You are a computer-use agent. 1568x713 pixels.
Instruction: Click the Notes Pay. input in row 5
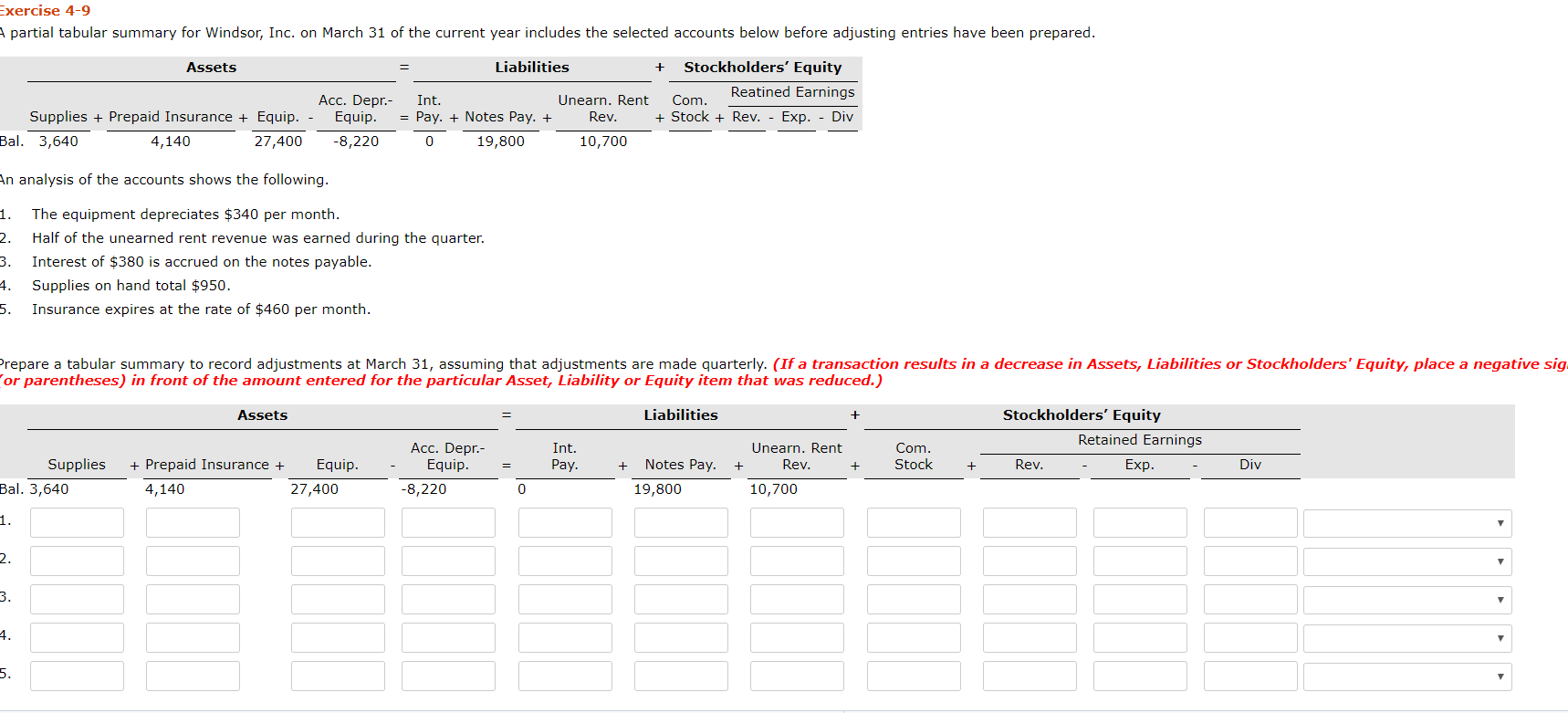pyautogui.click(x=681, y=676)
